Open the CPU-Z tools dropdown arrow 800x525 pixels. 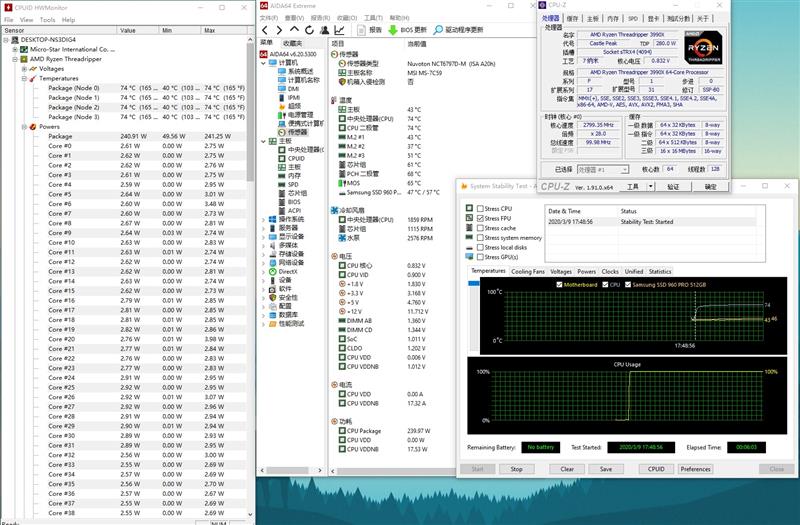pyautogui.click(x=649, y=186)
